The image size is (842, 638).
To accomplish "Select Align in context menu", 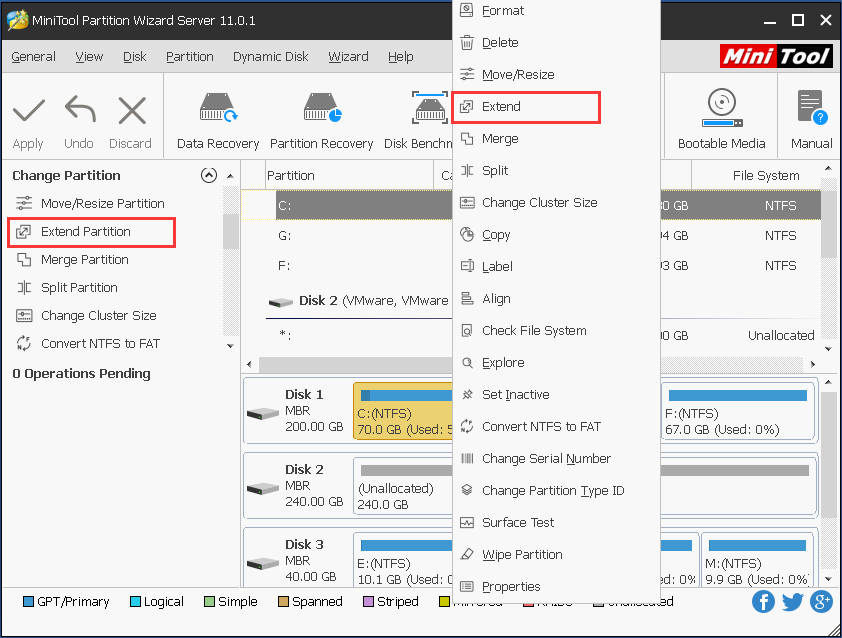I will (x=556, y=299).
